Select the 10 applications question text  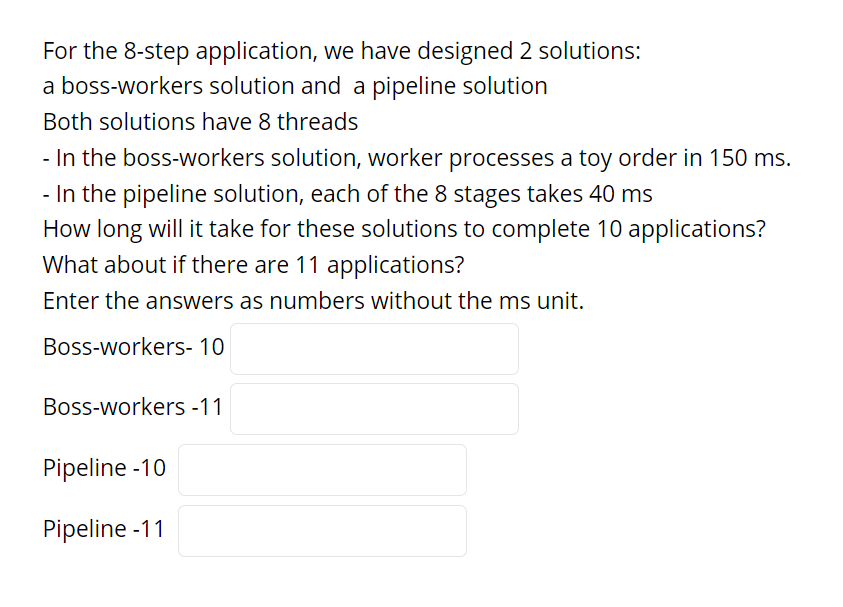404,229
